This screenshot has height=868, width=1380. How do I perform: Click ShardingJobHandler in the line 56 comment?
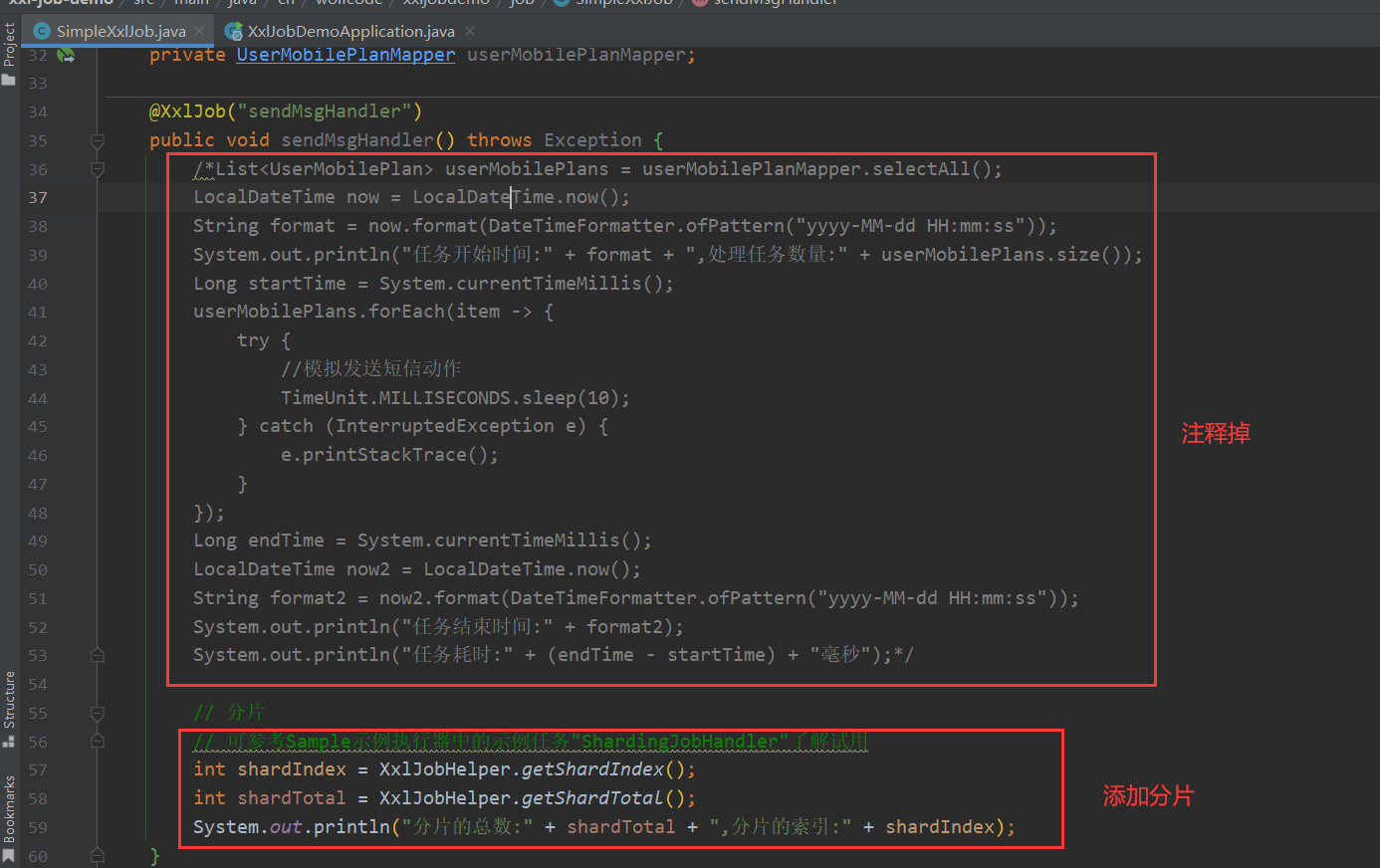(679, 742)
